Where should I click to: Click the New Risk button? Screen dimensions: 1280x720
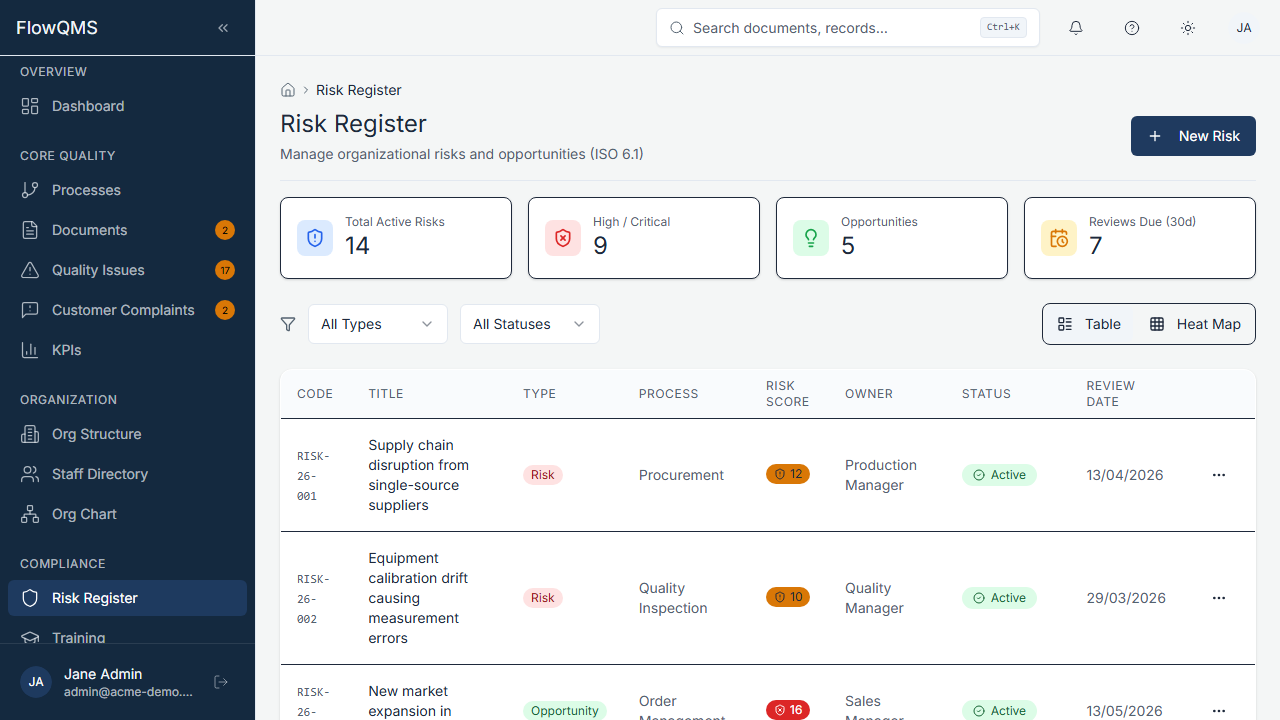click(x=1193, y=135)
